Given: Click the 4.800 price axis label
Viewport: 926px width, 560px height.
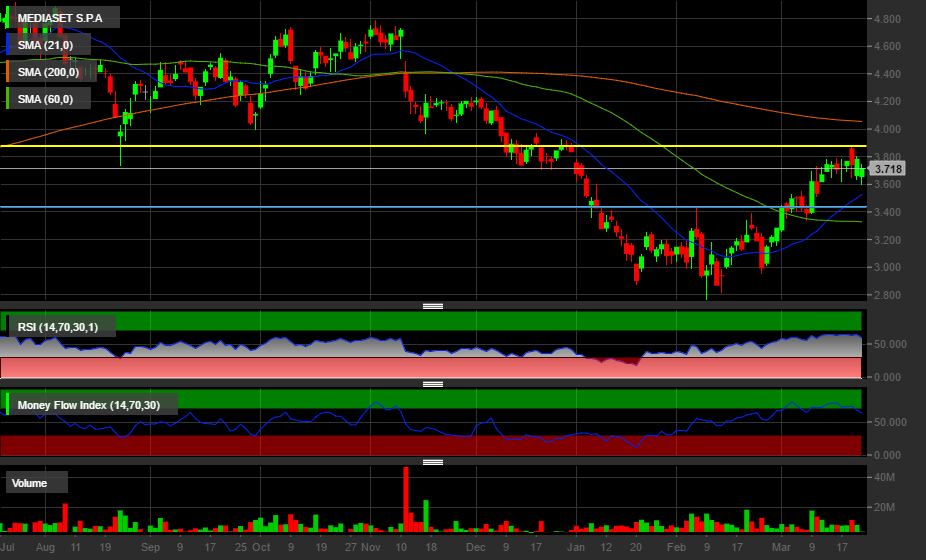Looking at the screenshot, I should click(888, 19).
